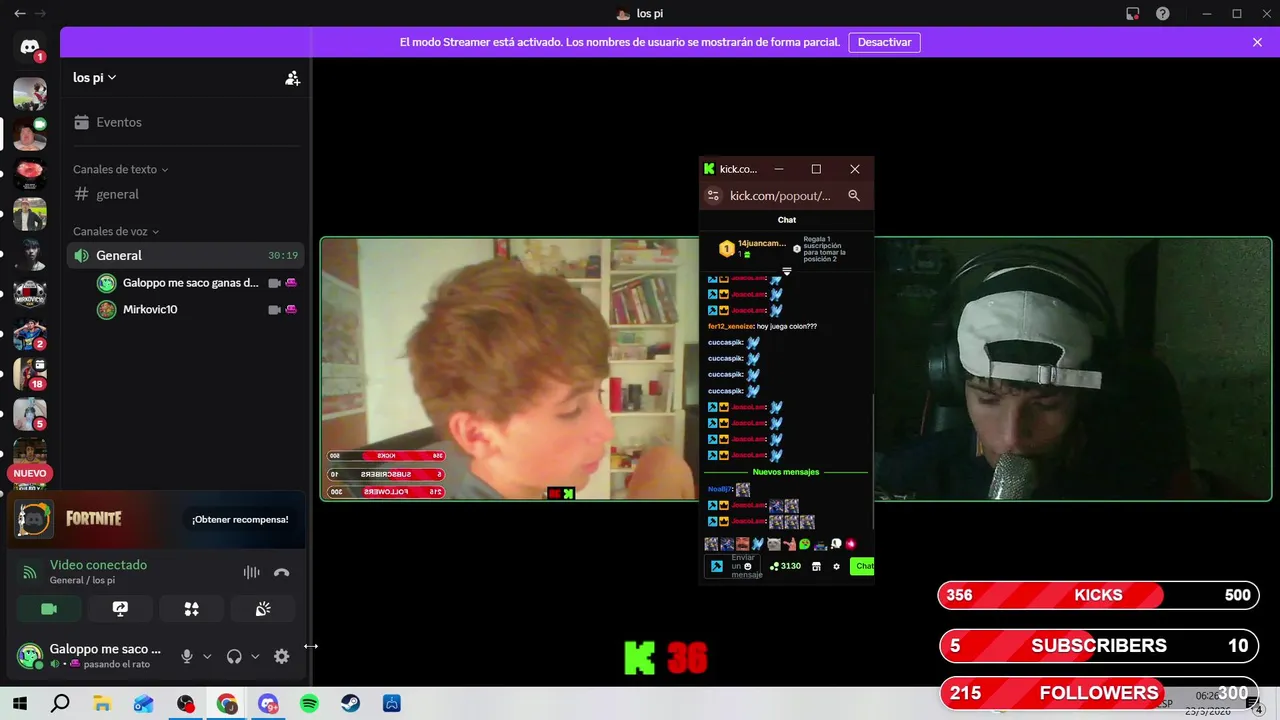Screen dimensions: 1280x720
Task: Go forward with the navigation arrow
Action: (x=42, y=14)
